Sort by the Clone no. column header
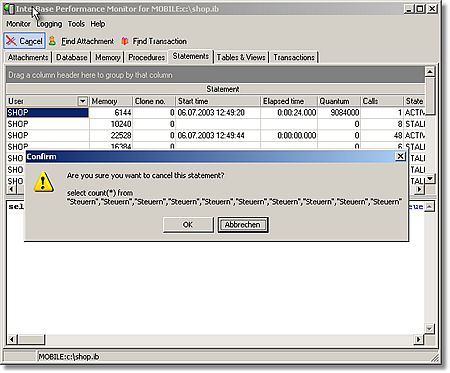This screenshot has width=450, height=373. tap(154, 101)
